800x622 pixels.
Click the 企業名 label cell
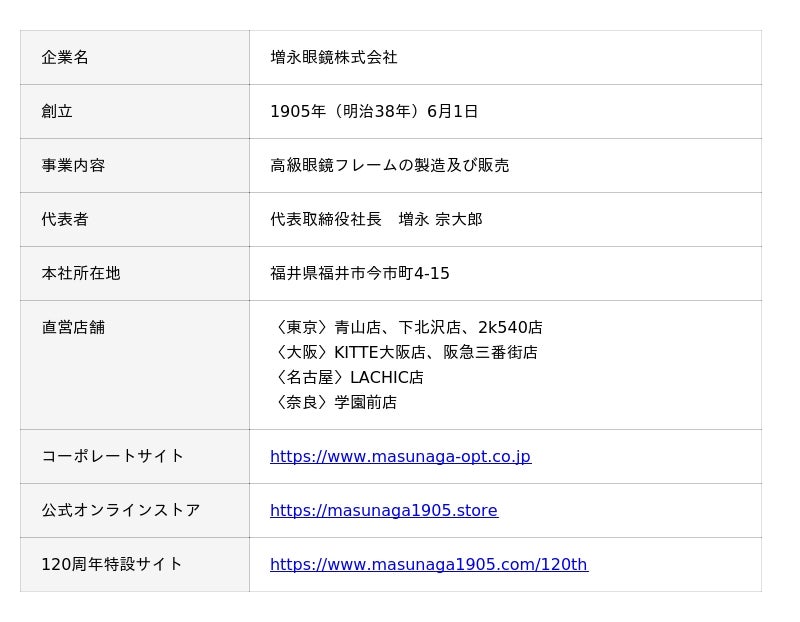tap(65, 58)
